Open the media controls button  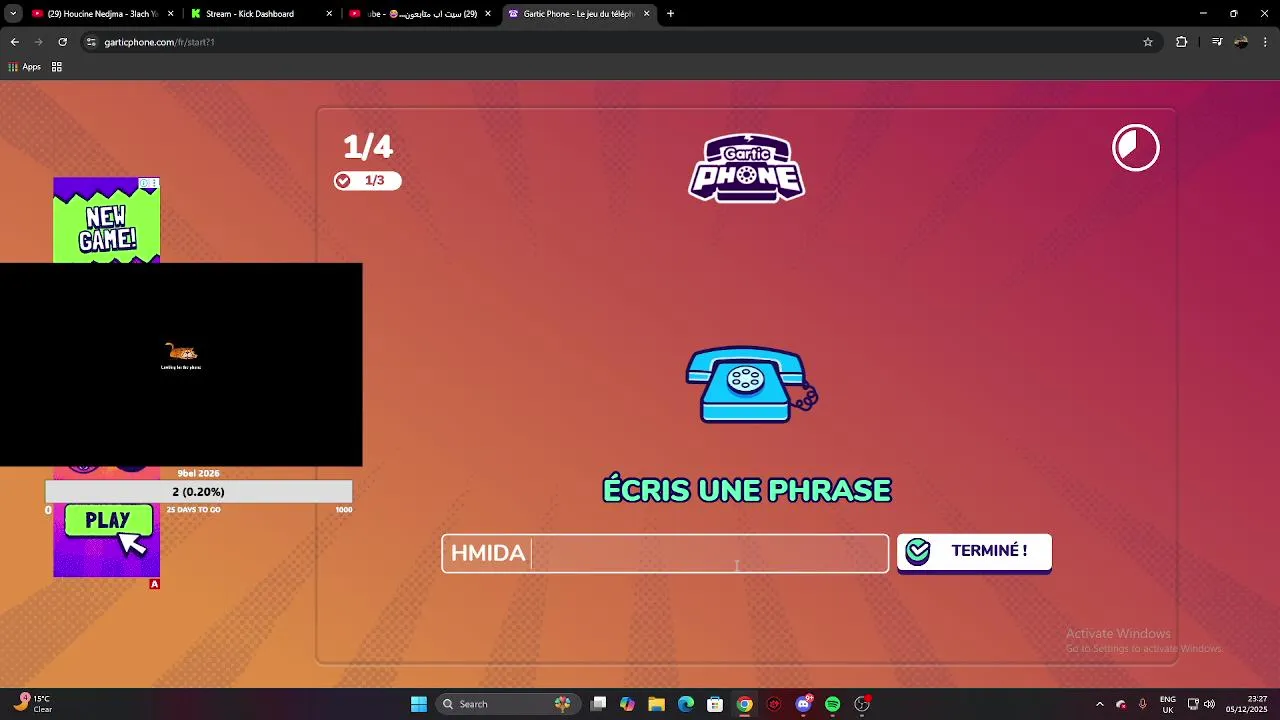coord(1217,42)
